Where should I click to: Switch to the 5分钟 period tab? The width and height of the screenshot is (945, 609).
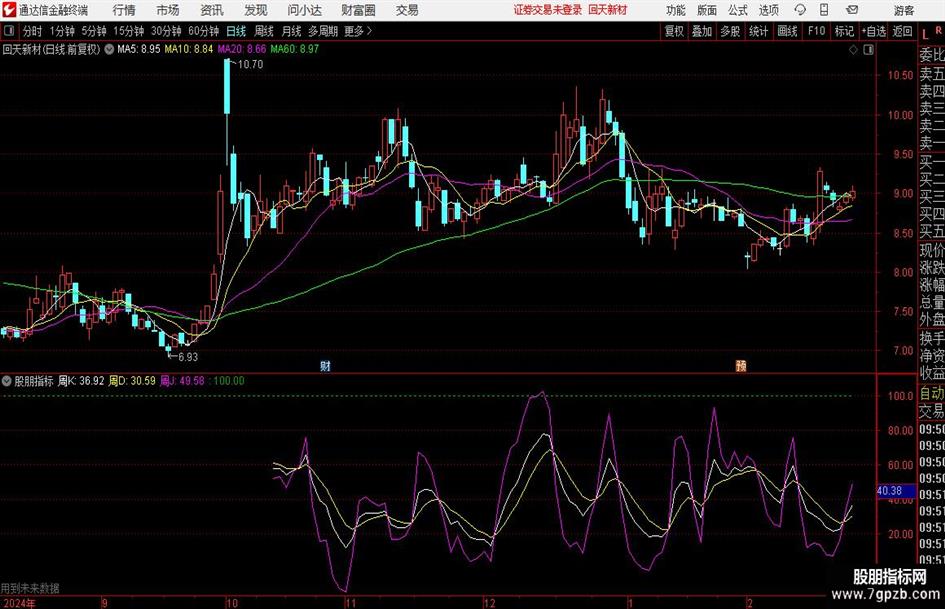pos(93,31)
